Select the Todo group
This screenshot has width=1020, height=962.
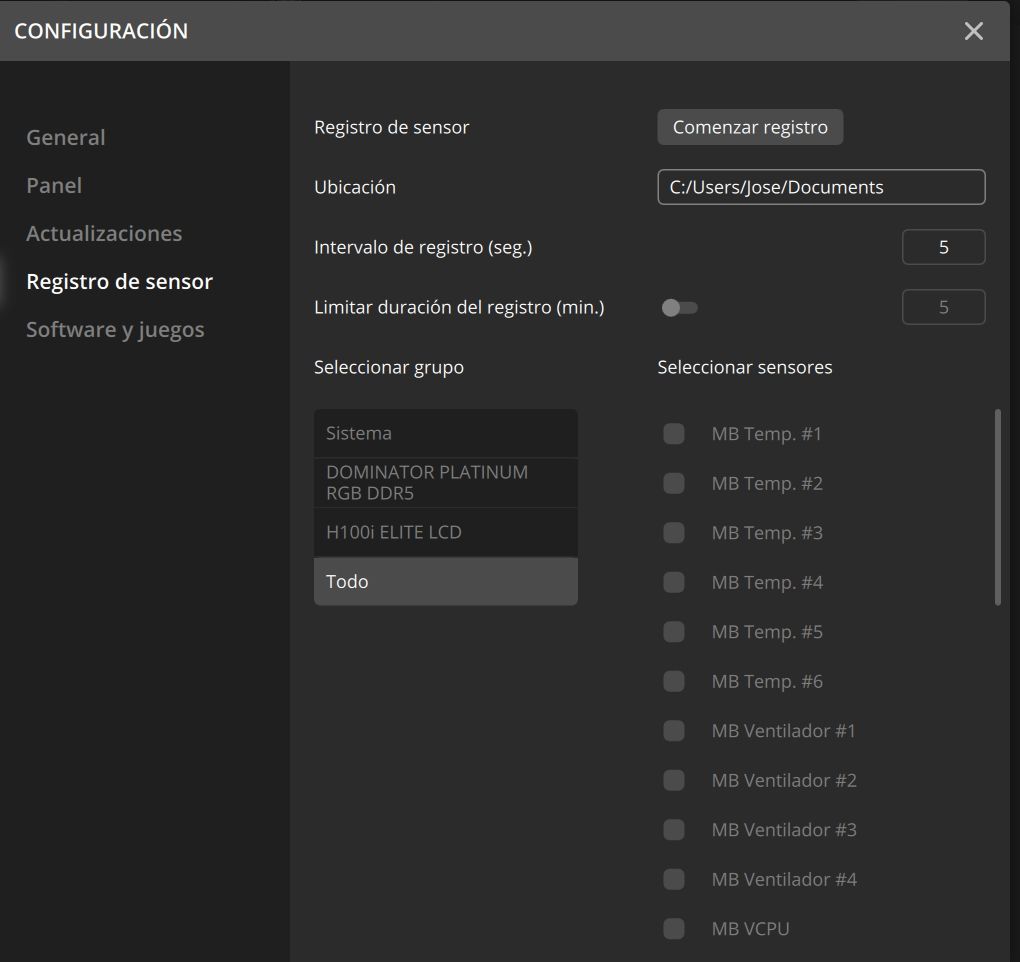coord(446,581)
